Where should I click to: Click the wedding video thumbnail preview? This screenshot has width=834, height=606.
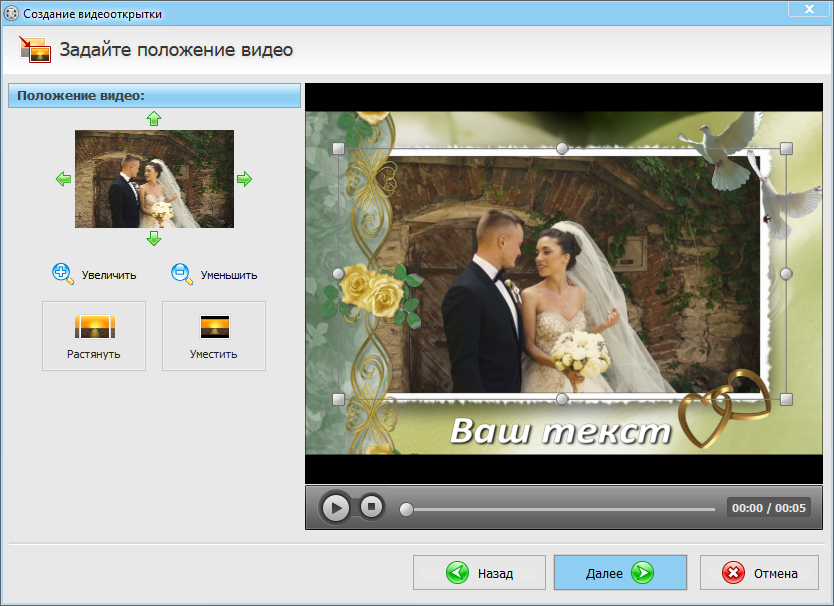(153, 180)
